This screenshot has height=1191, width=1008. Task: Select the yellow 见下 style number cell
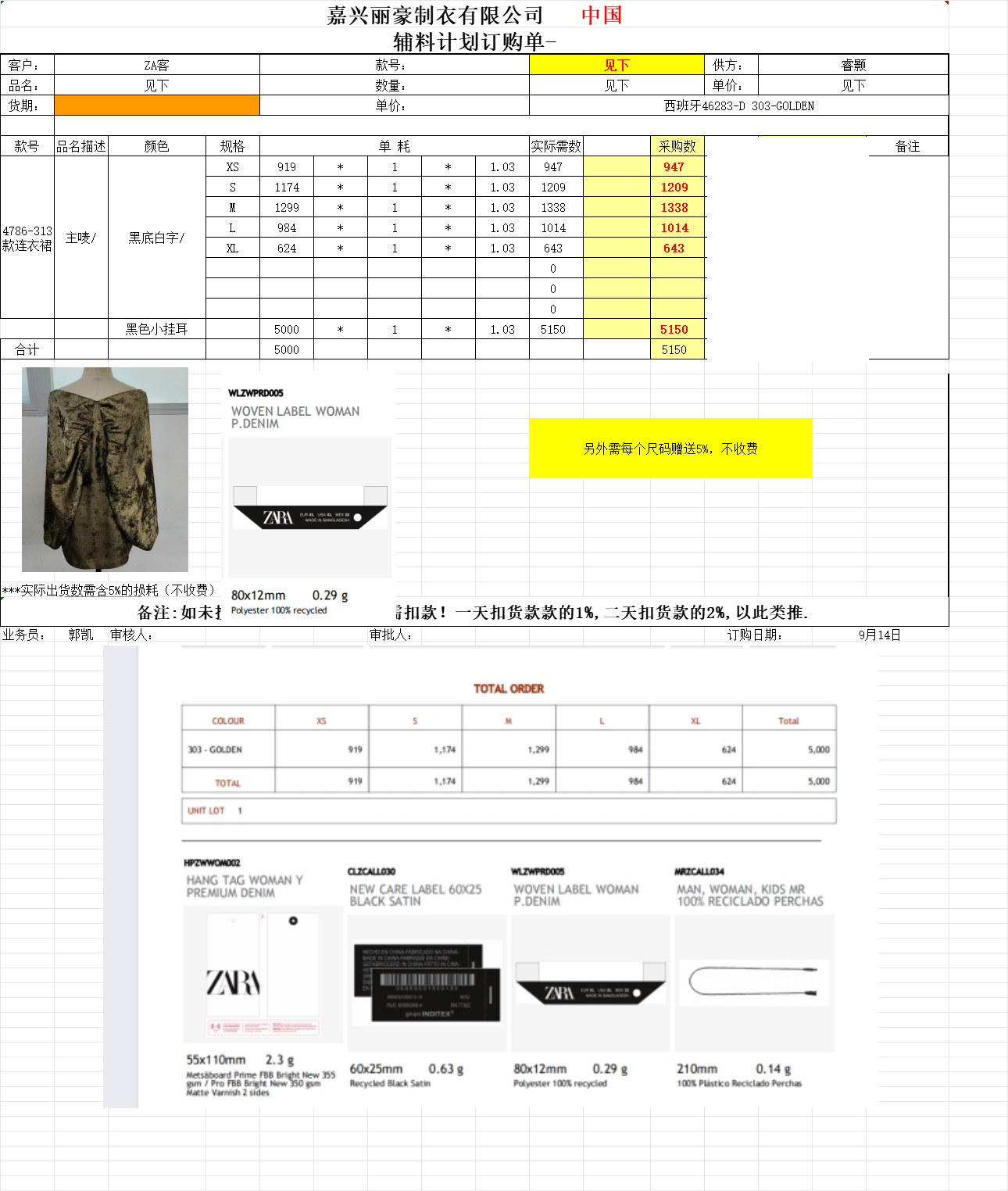617,65
